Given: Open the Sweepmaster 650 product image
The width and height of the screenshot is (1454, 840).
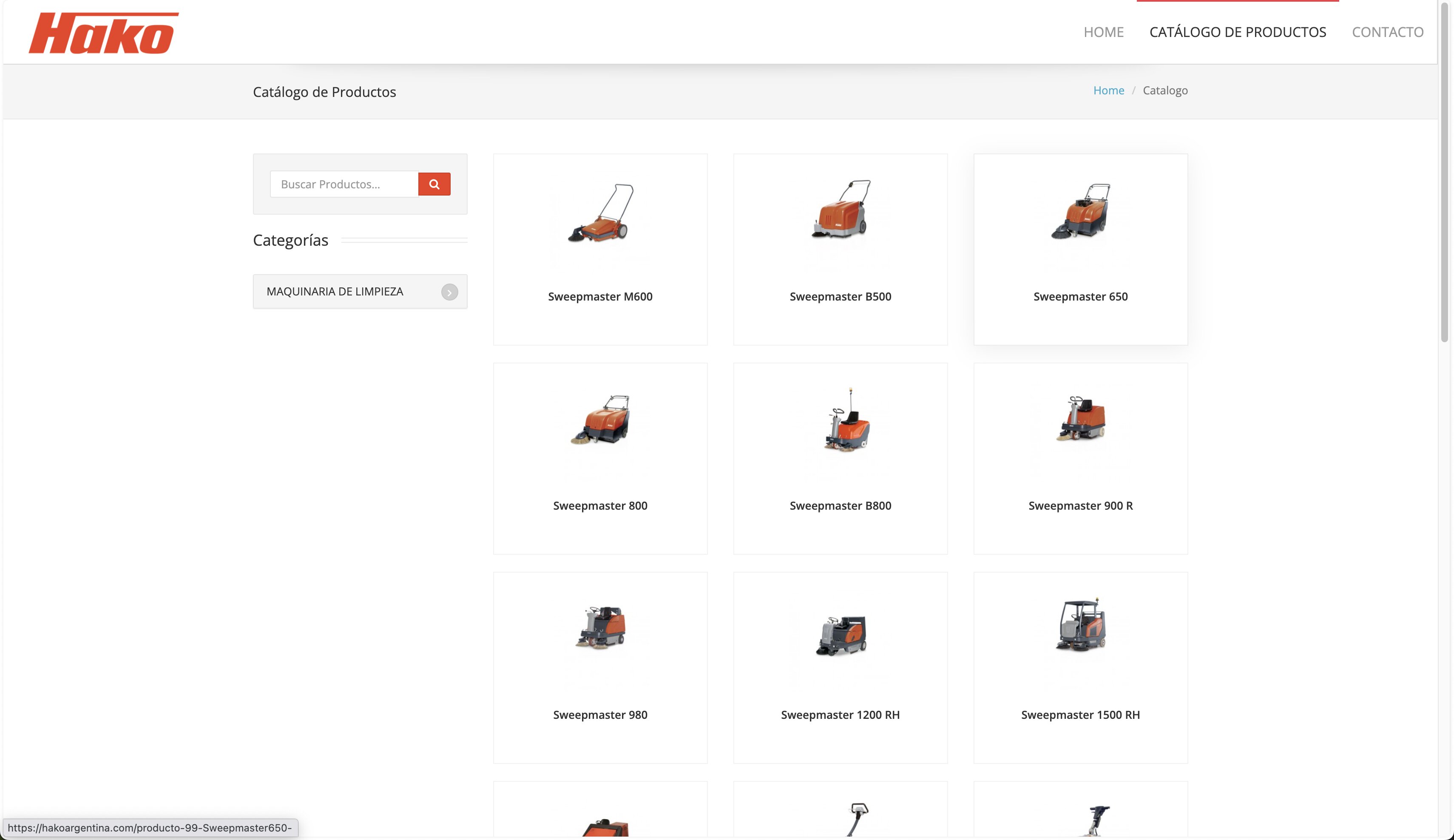Looking at the screenshot, I should click(1080, 211).
